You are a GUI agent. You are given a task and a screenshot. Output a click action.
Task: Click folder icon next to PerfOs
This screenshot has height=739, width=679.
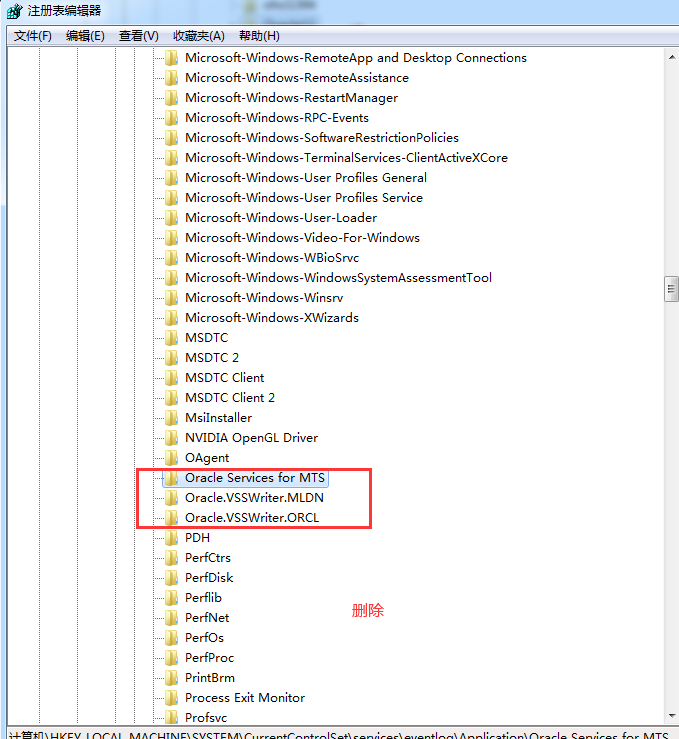tap(172, 638)
